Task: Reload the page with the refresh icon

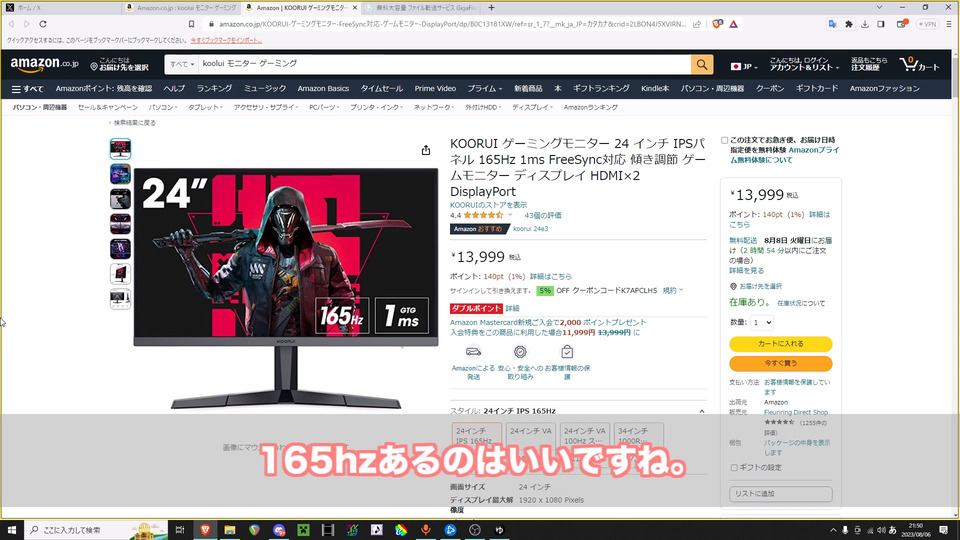Action: point(43,24)
